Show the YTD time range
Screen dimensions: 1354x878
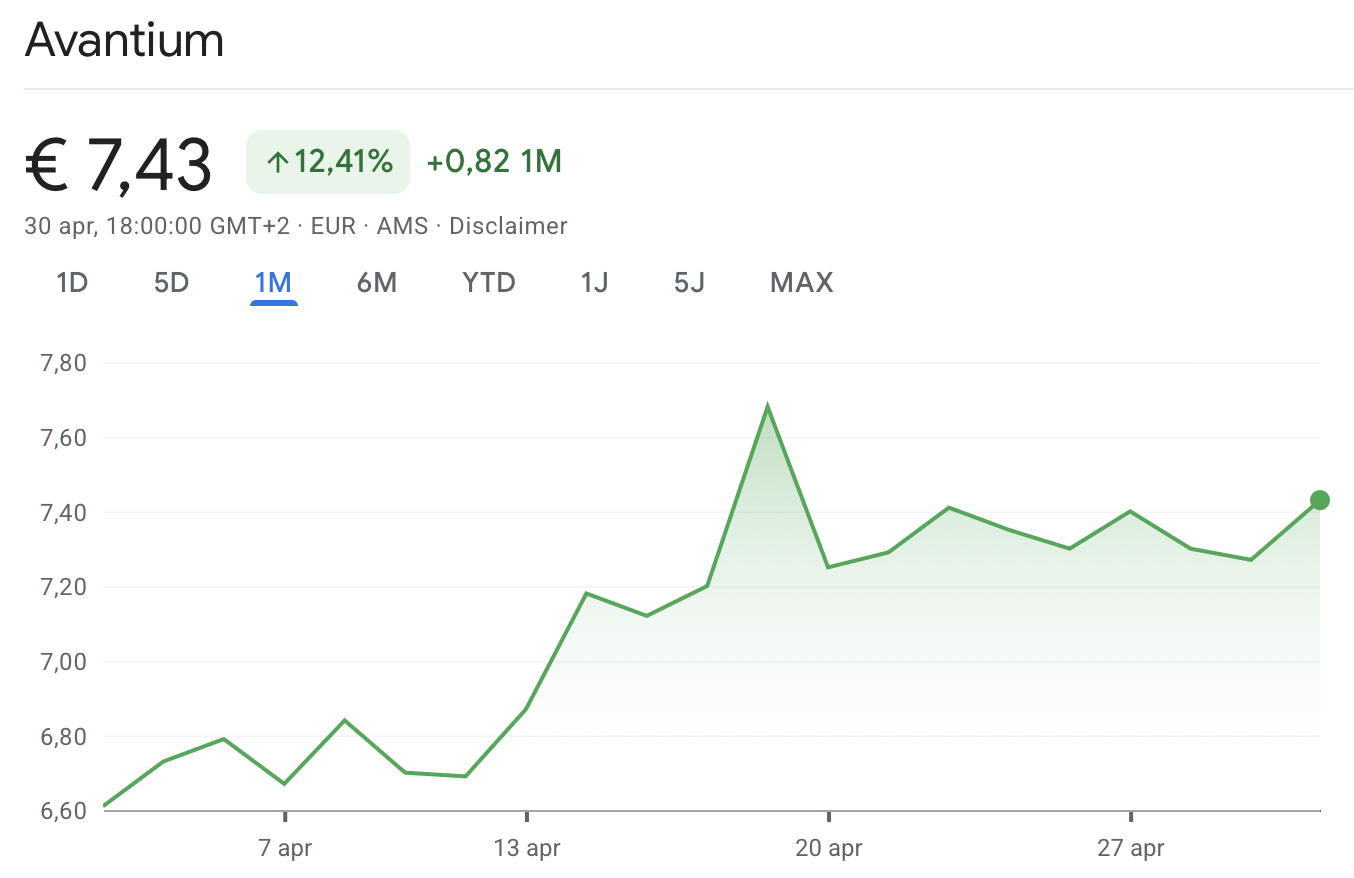[x=489, y=283]
